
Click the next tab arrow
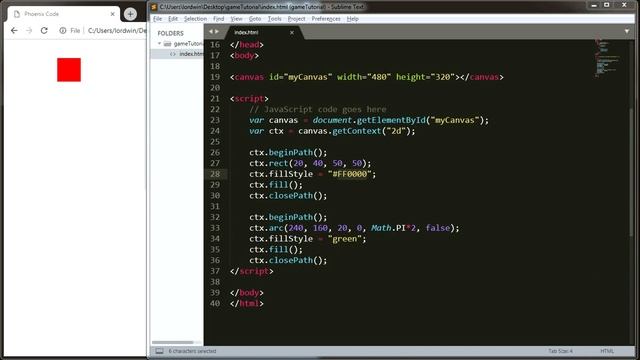point(217,31)
